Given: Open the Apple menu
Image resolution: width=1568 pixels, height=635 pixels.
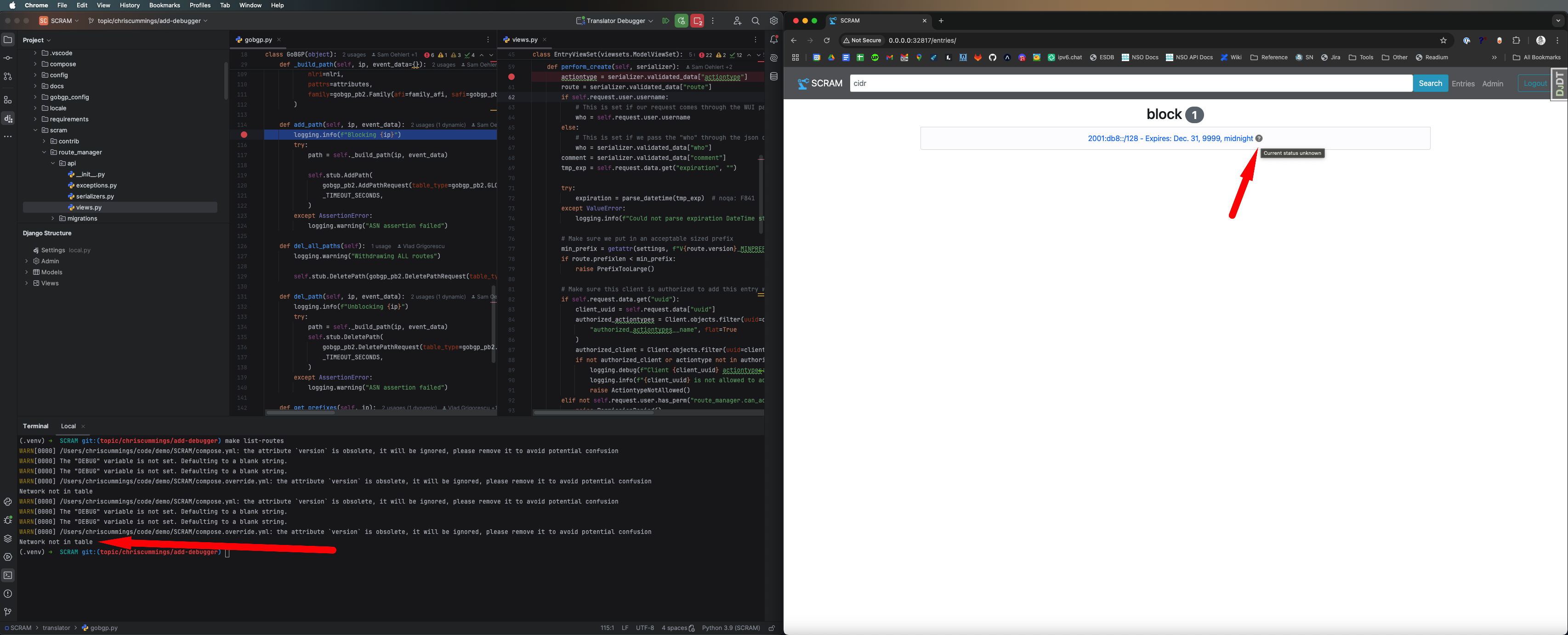Looking at the screenshot, I should tap(13, 5).
